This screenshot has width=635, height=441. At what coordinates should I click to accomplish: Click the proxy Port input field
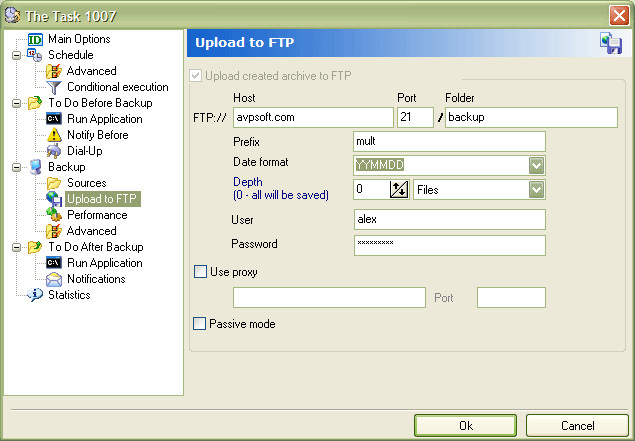point(511,298)
